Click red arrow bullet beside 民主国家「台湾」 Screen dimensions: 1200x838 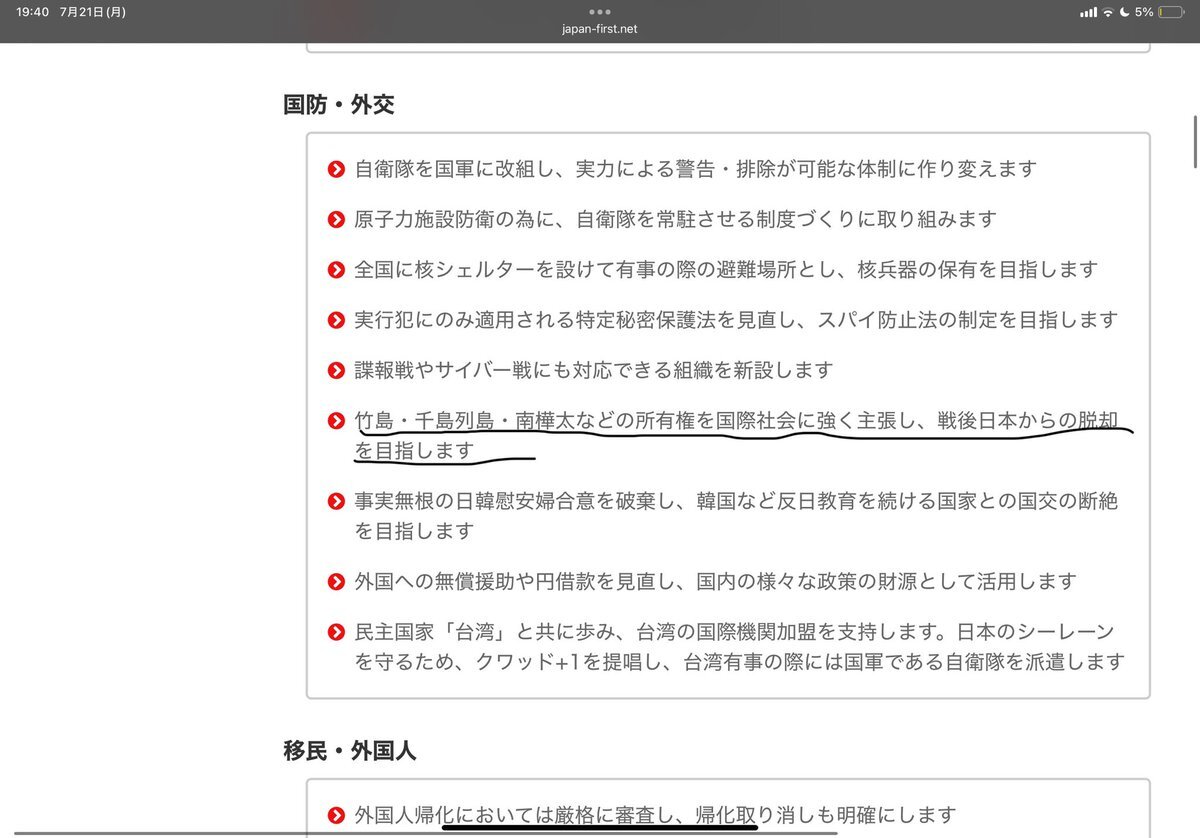336,633
